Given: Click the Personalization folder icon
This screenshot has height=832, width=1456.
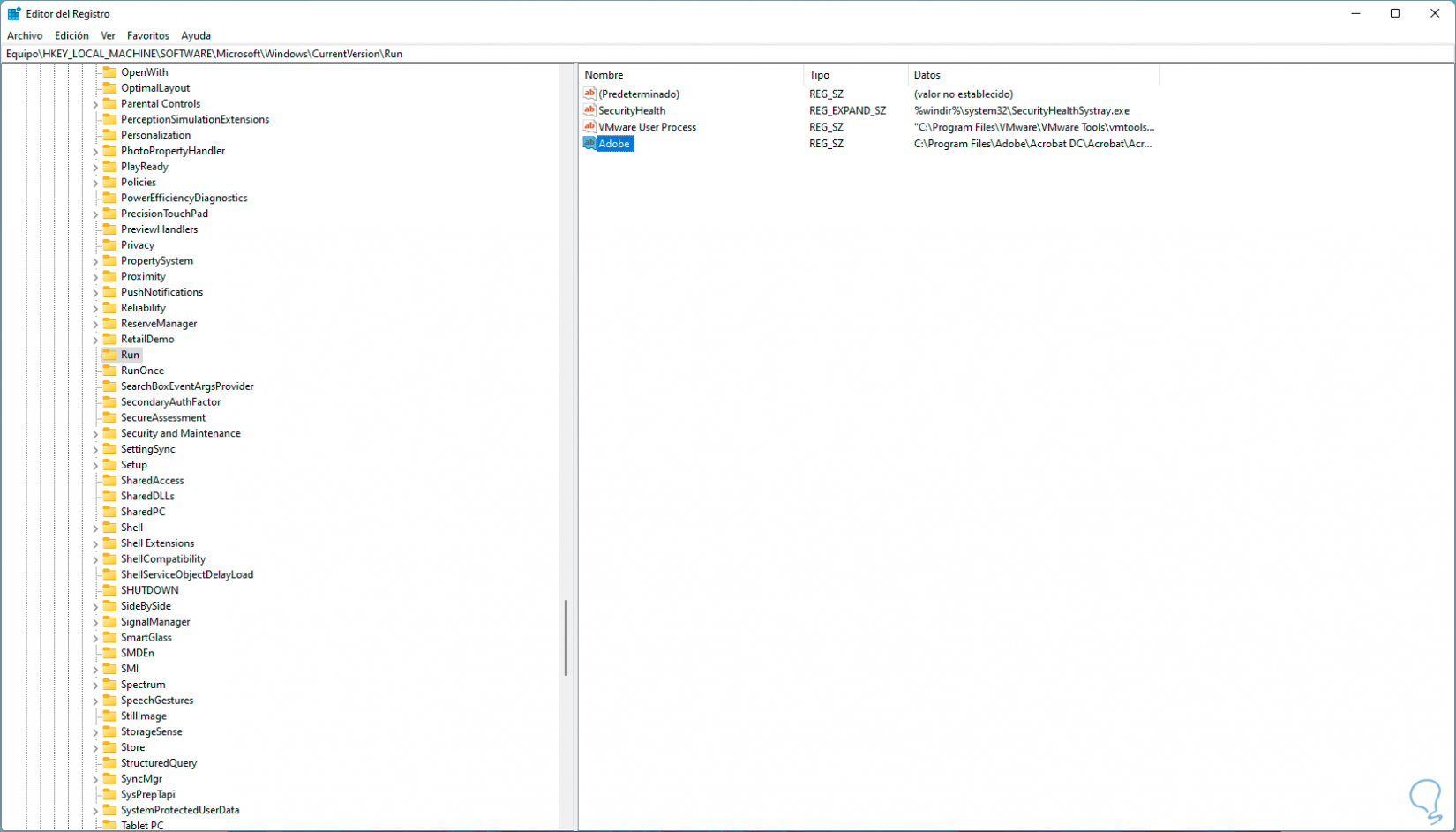Looking at the screenshot, I should (109, 135).
